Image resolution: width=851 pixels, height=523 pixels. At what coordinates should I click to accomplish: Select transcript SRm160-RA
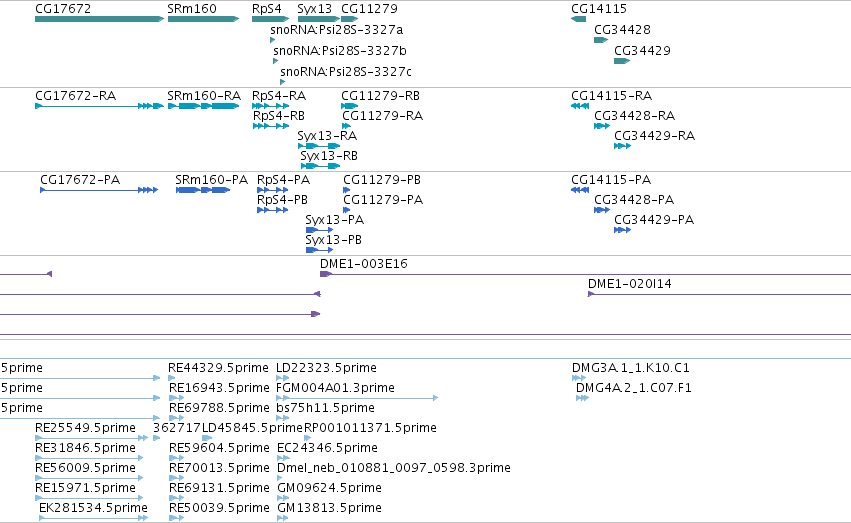click(204, 96)
